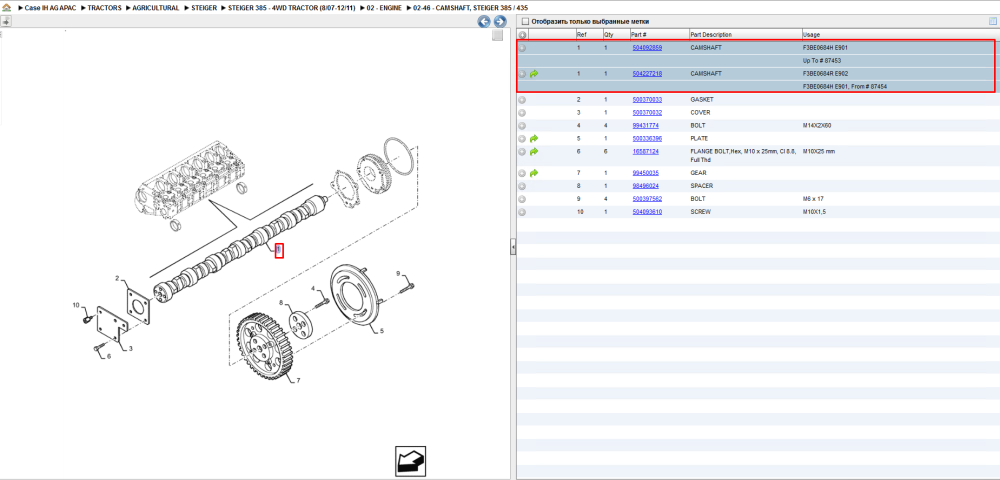Open 'TRACTORS' breadcrumb level

click(104, 8)
